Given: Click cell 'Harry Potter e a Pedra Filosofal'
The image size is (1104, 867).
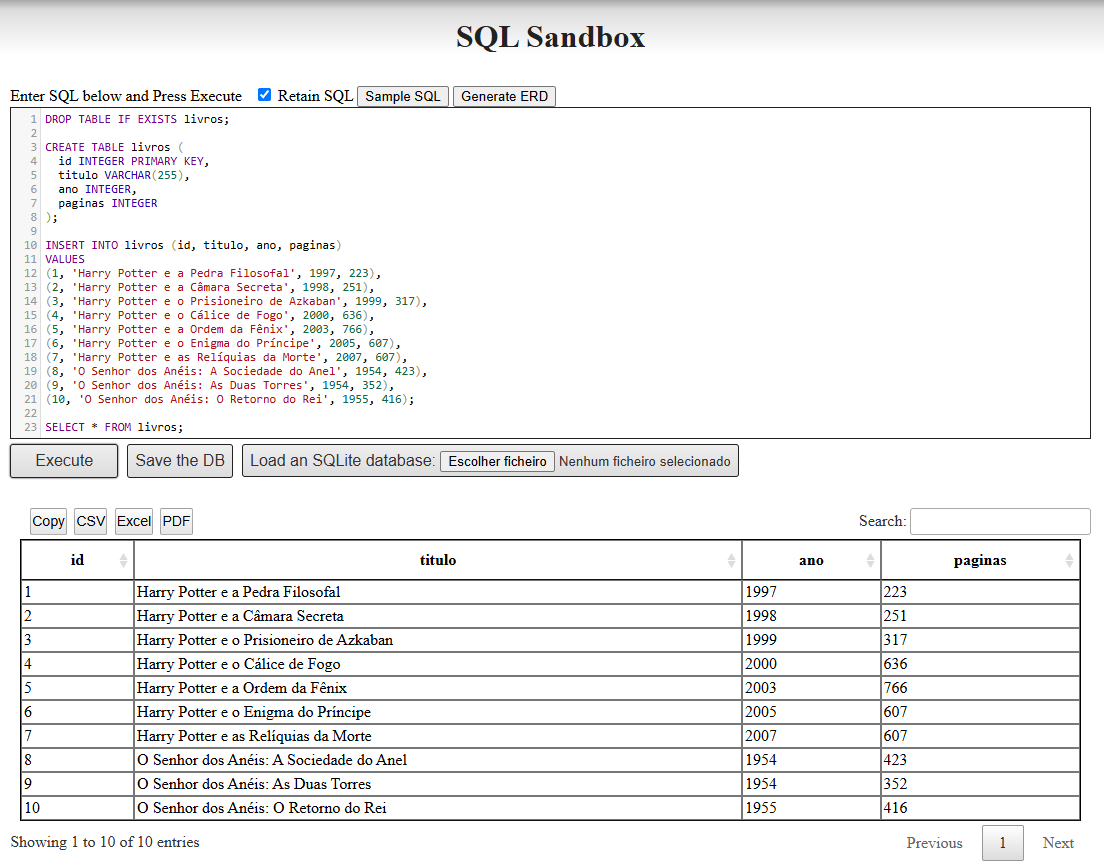Looking at the screenshot, I should click(x=438, y=592).
